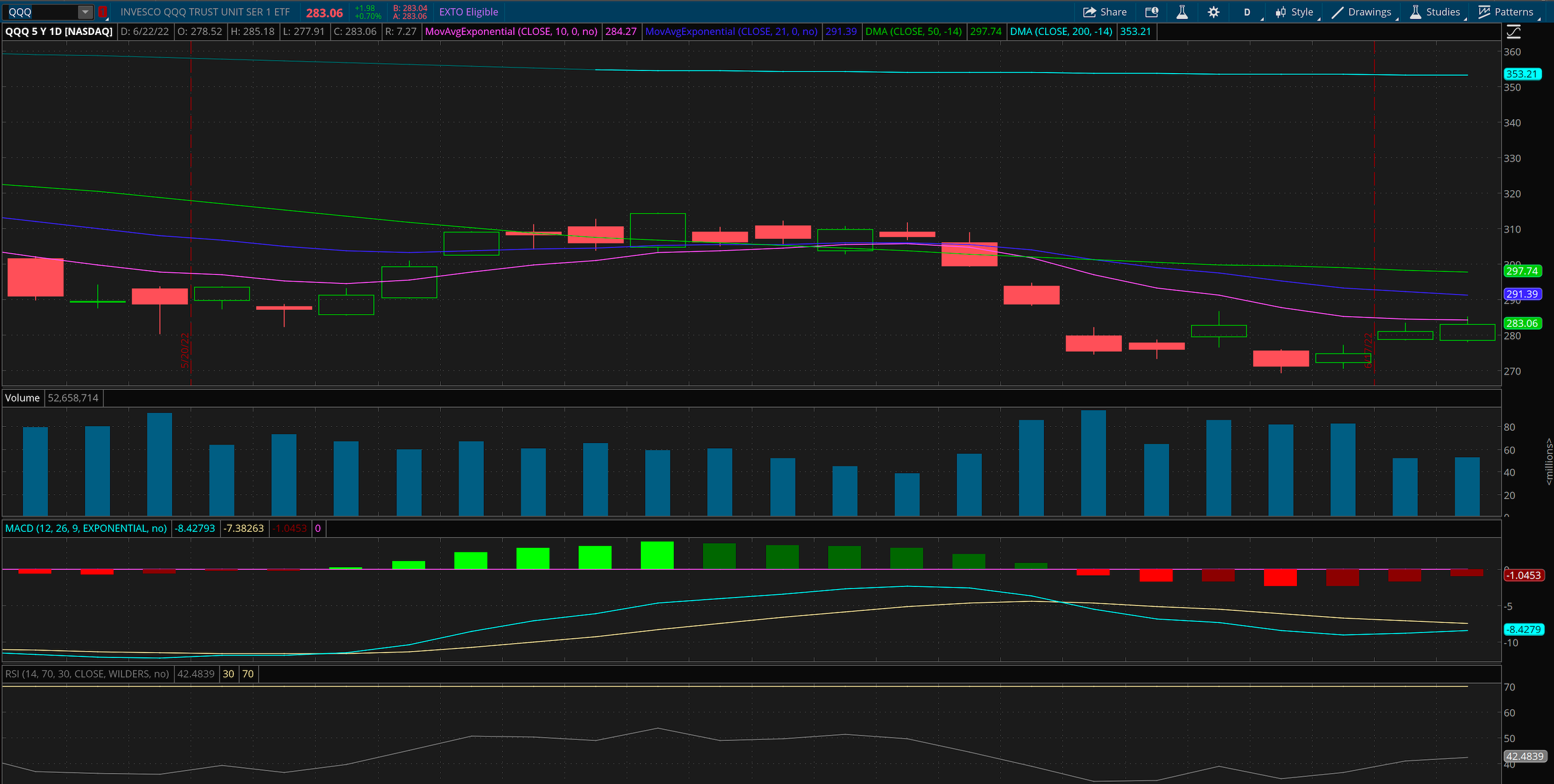Open the quick quote info icon
This screenshot has height=784, width=1554.
coord(1151,12)
